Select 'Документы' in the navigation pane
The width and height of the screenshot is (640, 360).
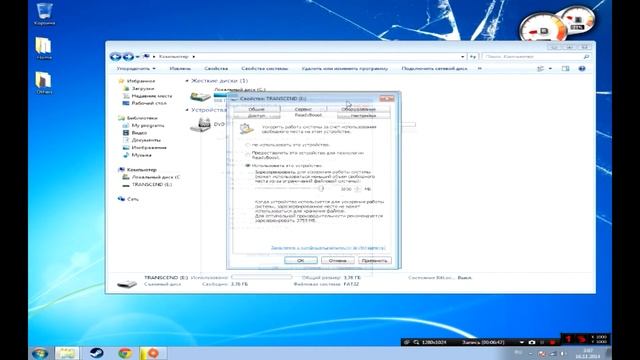(x=146, y=140)
